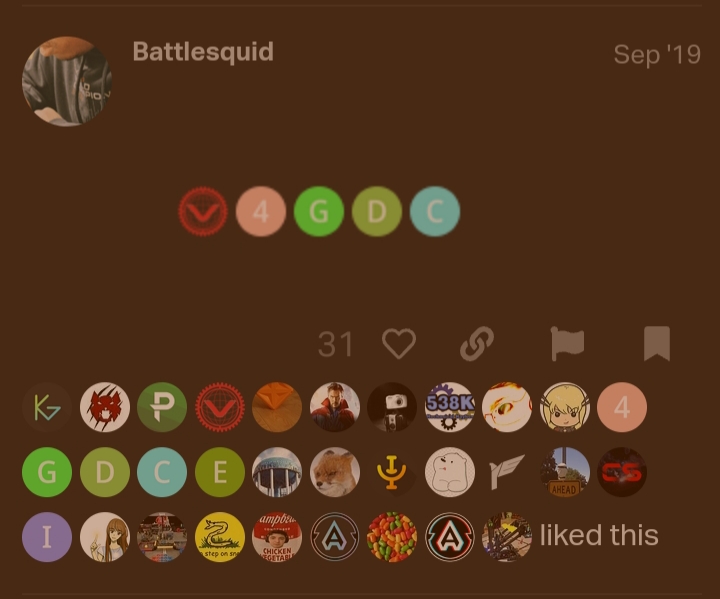Toggle the 31 likes count

pyautogui.click(x=335, y=344)
